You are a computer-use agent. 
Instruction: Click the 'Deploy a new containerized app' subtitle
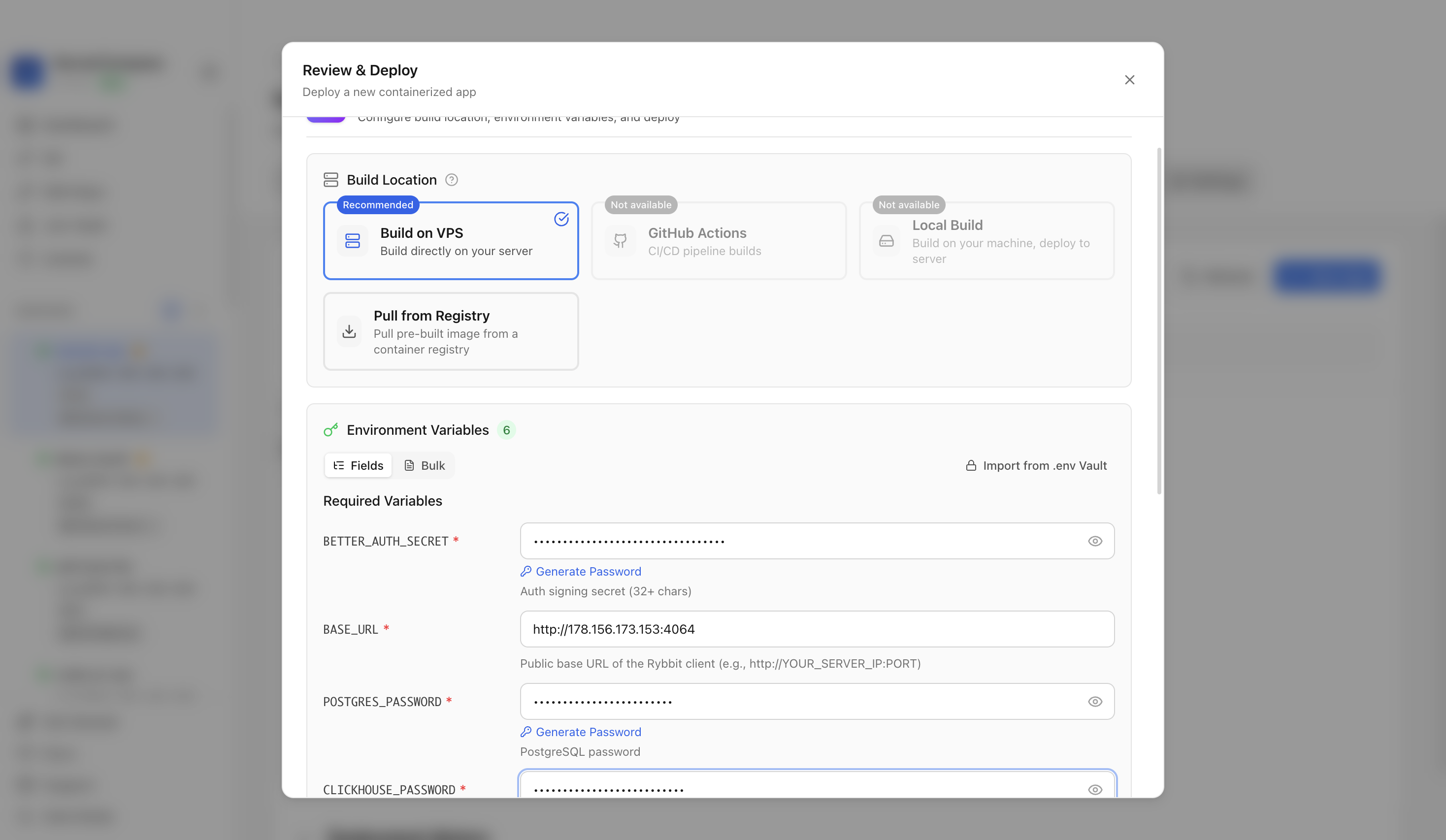click(389, 92)
